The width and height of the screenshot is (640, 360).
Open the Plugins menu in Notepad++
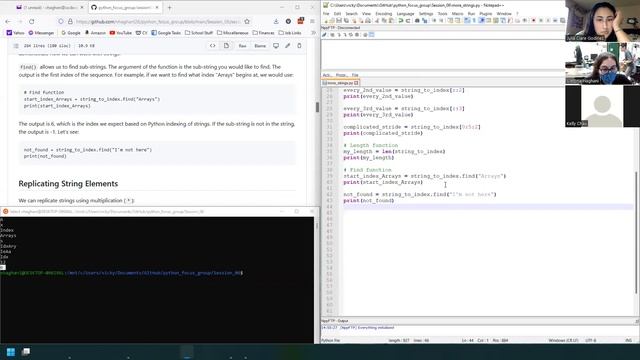[x=485, y=13]
